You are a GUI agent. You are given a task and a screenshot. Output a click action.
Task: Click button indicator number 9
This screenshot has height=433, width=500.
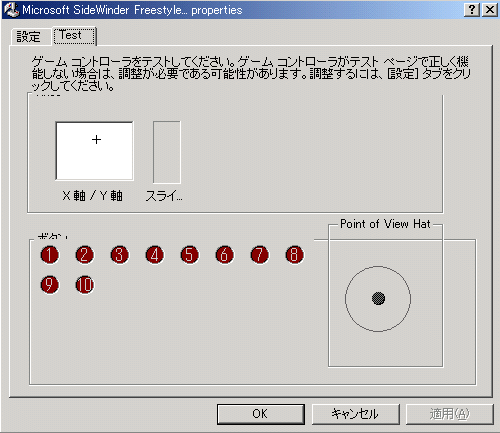(50, 285)
